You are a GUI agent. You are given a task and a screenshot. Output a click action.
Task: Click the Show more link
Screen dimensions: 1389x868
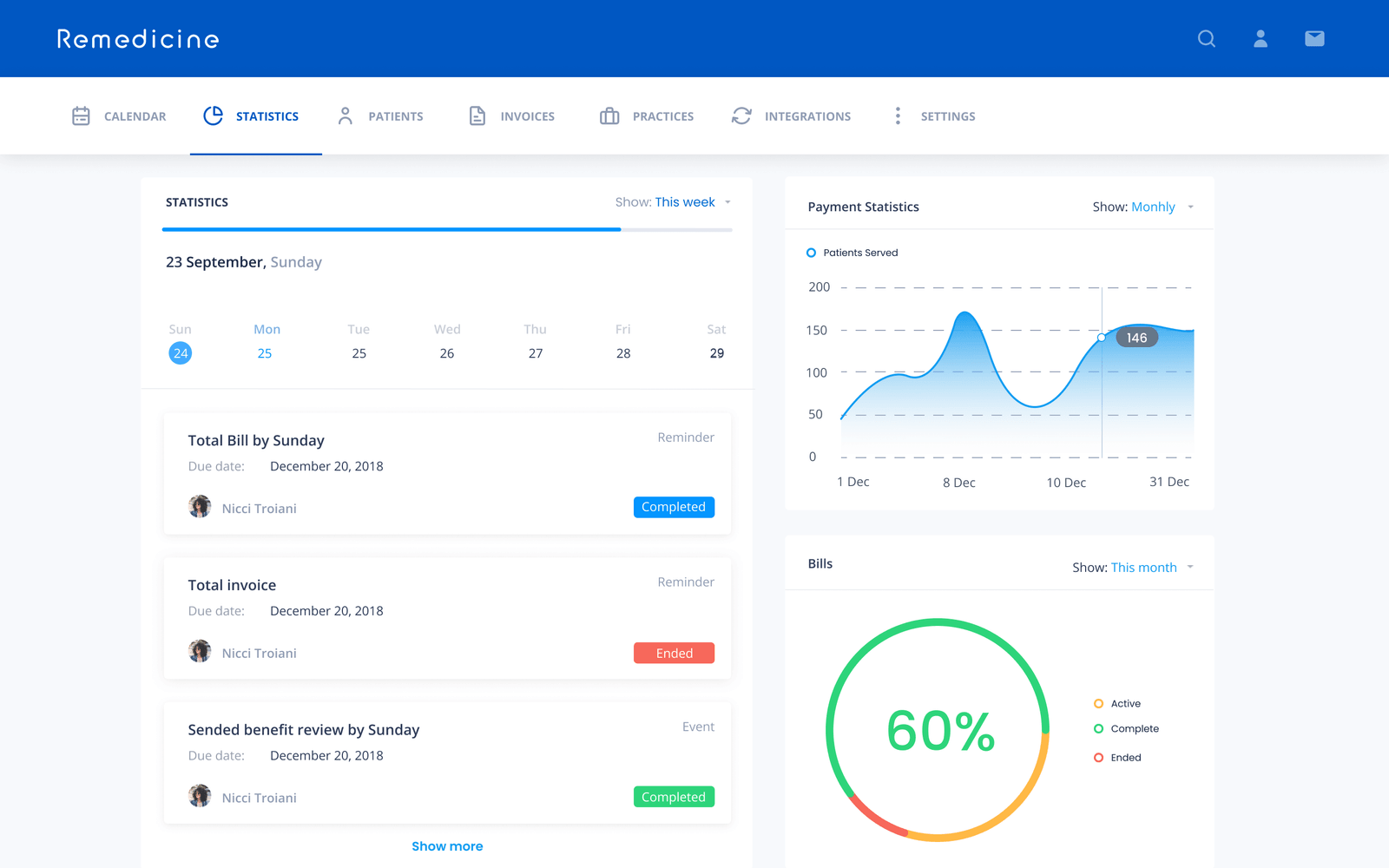click(x=447, y=846)
